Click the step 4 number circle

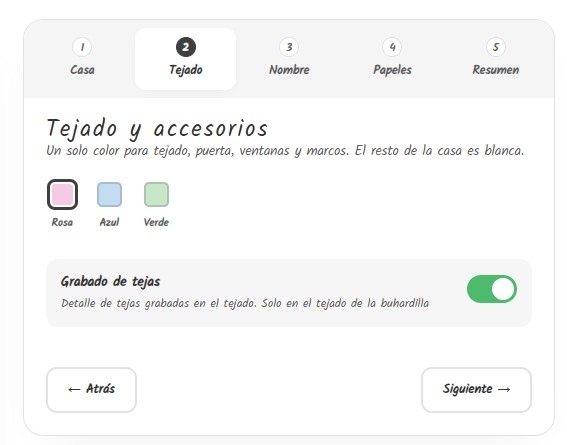pos(392,47)
